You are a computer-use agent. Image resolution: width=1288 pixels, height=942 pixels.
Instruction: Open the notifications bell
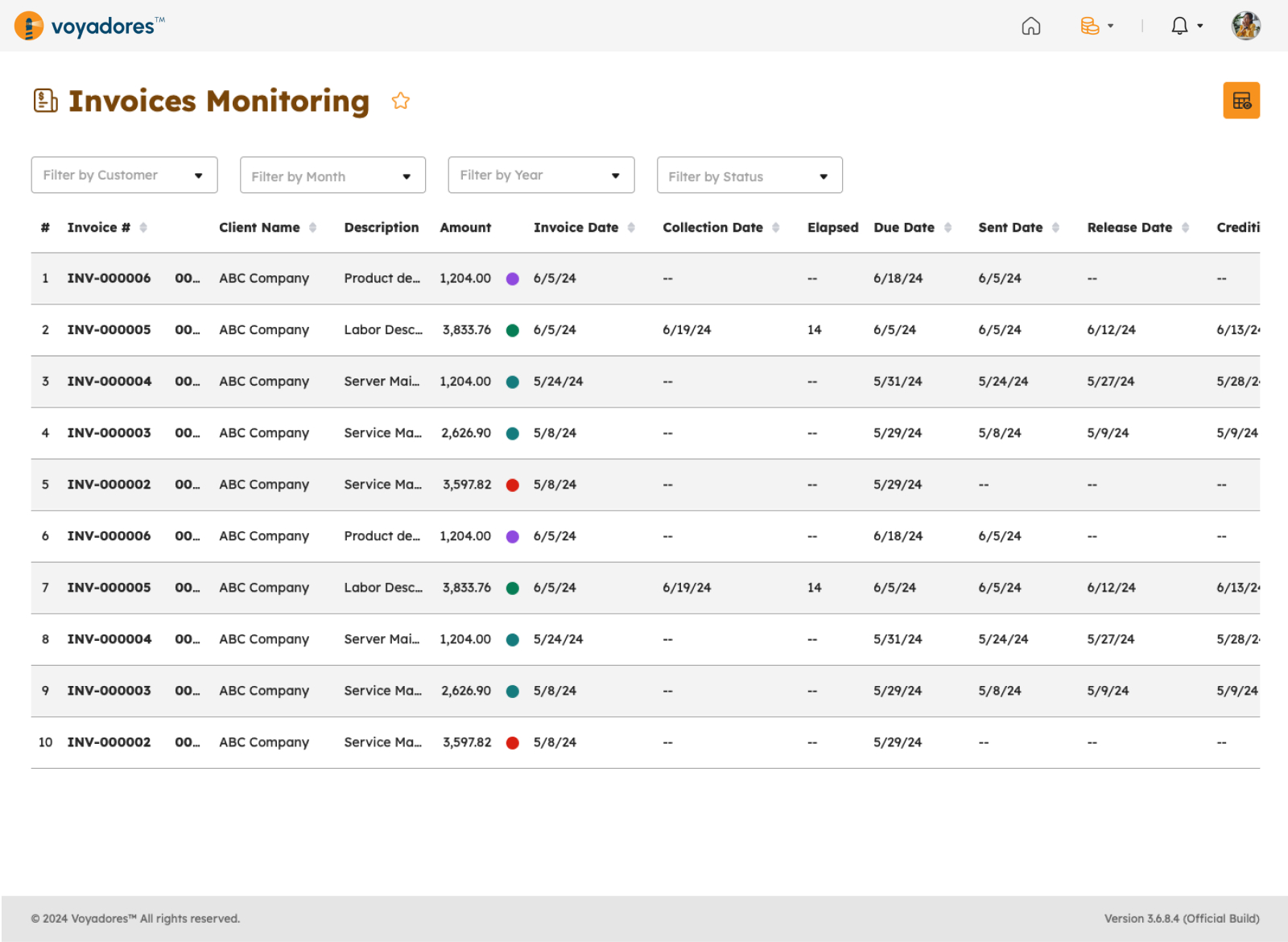click(x=1179, y=27)
